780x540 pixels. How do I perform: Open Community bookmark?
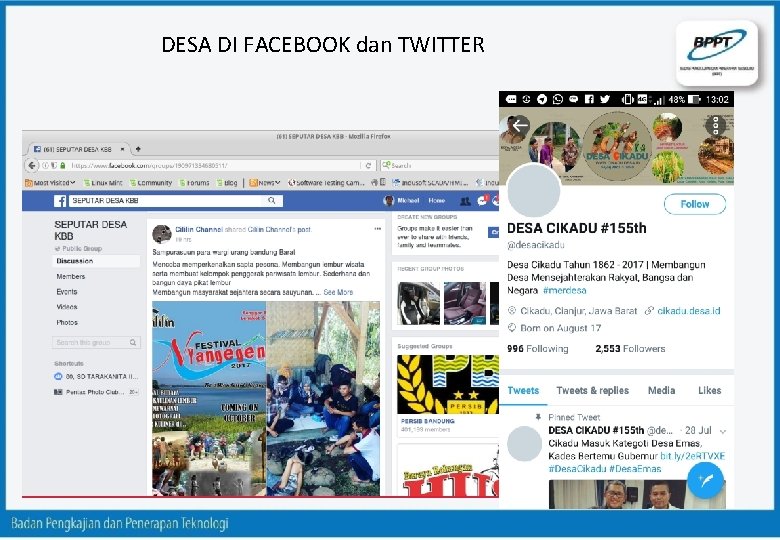151,182
